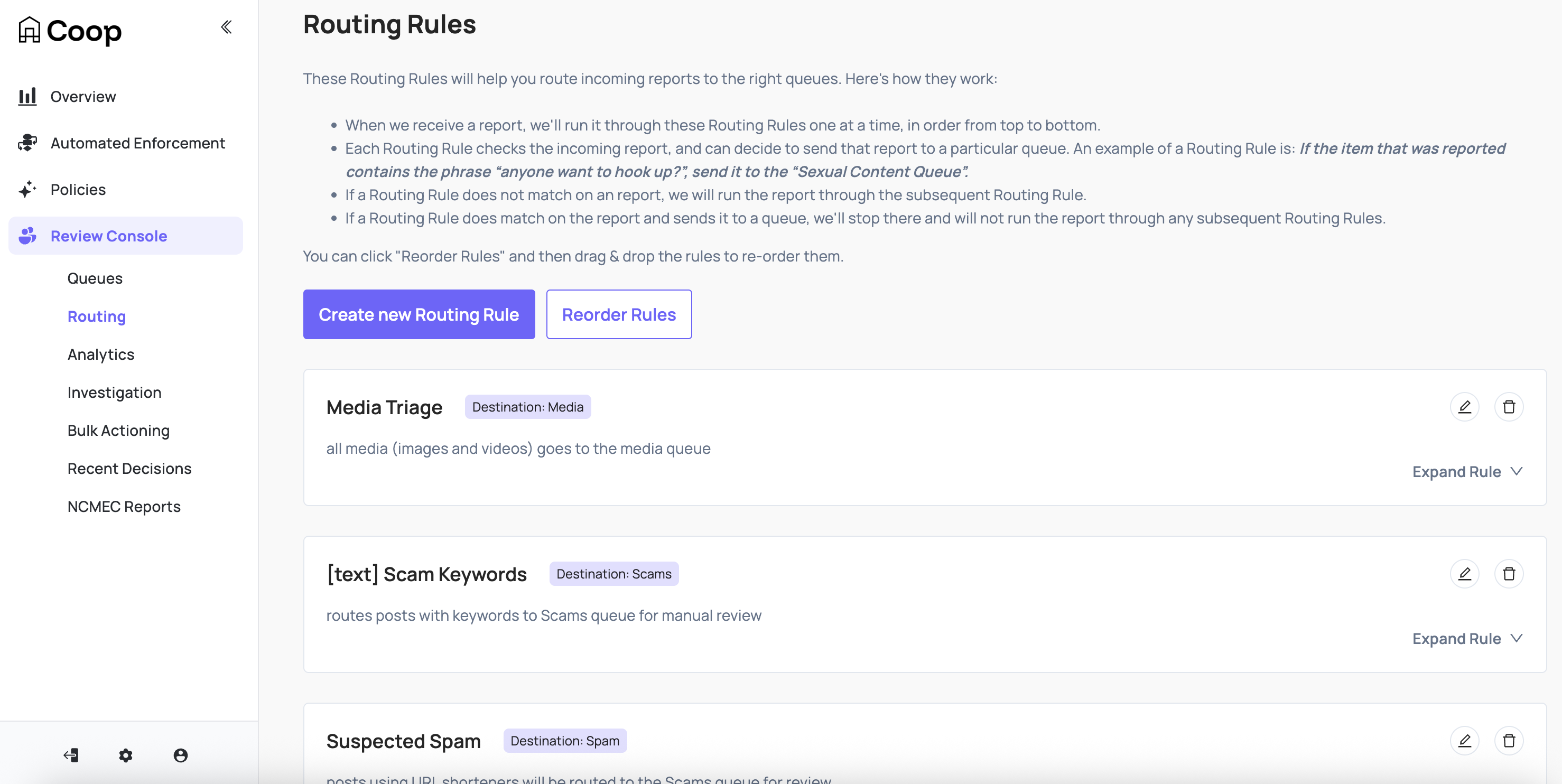Click the Reorder Rules button
The height and width of the screenshot is (784, 1562).
[618, 314]
